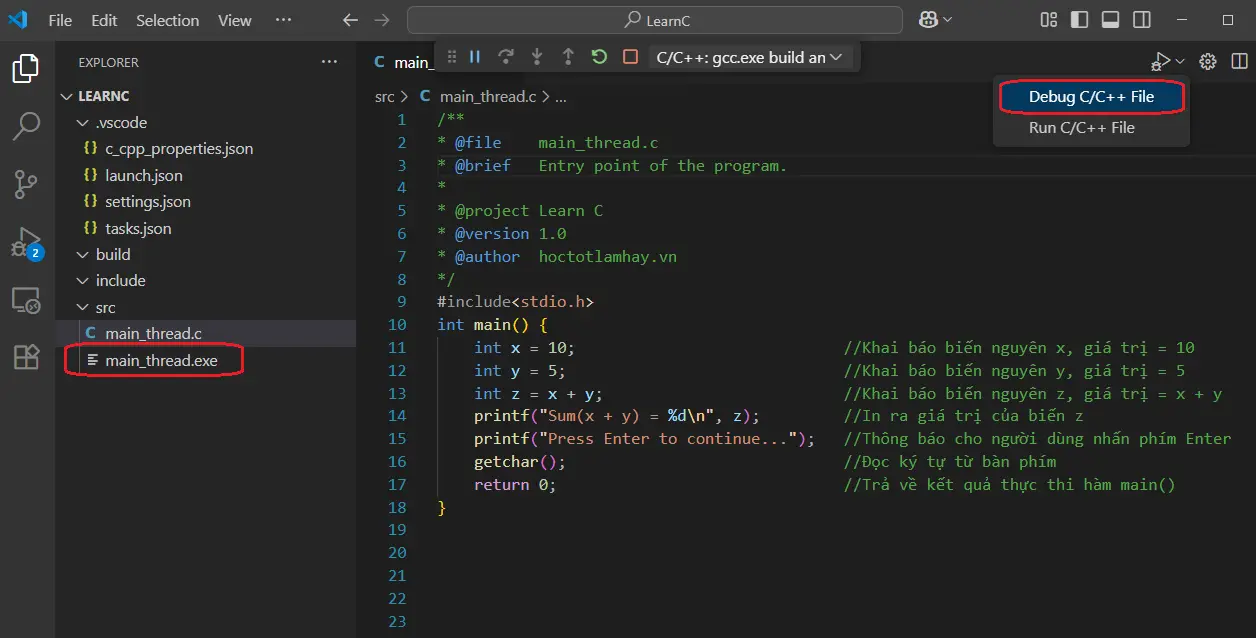Pause the debug session
The width and height of the screenshot is (1256, 638).
[475, 57]
